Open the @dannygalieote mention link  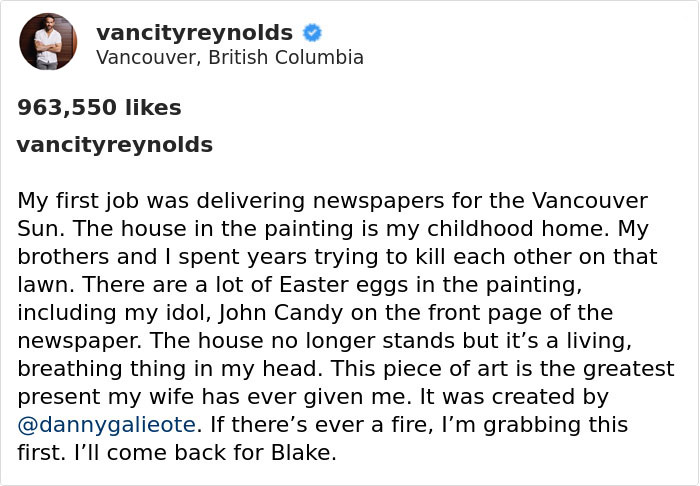point(106,424)
